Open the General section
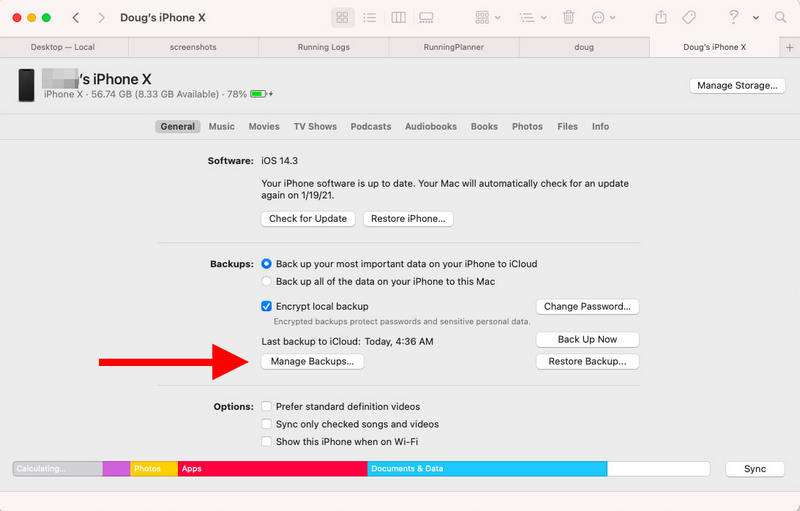800x511 pixels. point(178,126)
